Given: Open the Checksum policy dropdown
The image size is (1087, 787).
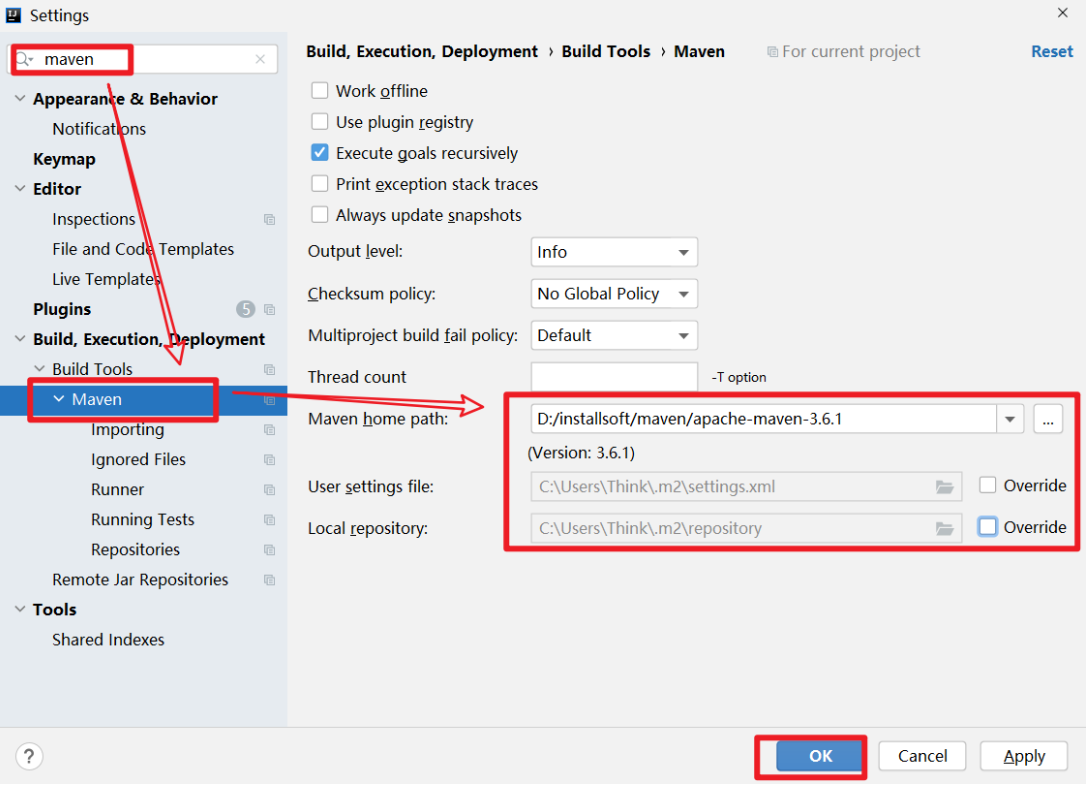Looking at the screenshot, I should point(613,294).
